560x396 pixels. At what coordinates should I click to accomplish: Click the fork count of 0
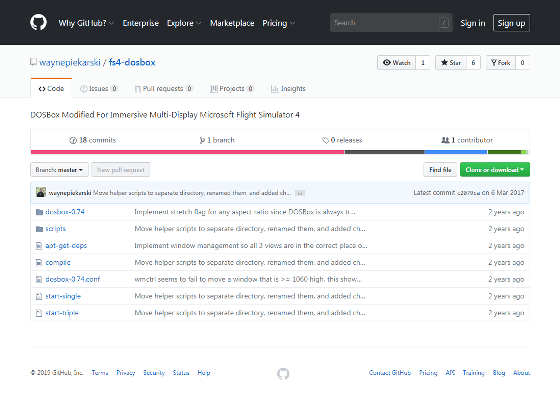click(x=522, y=62)
